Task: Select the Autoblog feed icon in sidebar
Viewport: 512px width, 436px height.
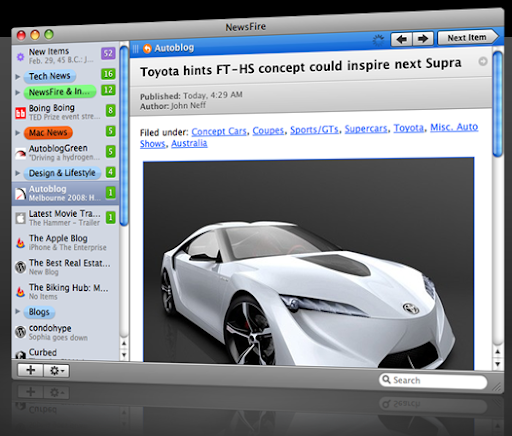Action: pyautogui.click(x=20, y=194)
